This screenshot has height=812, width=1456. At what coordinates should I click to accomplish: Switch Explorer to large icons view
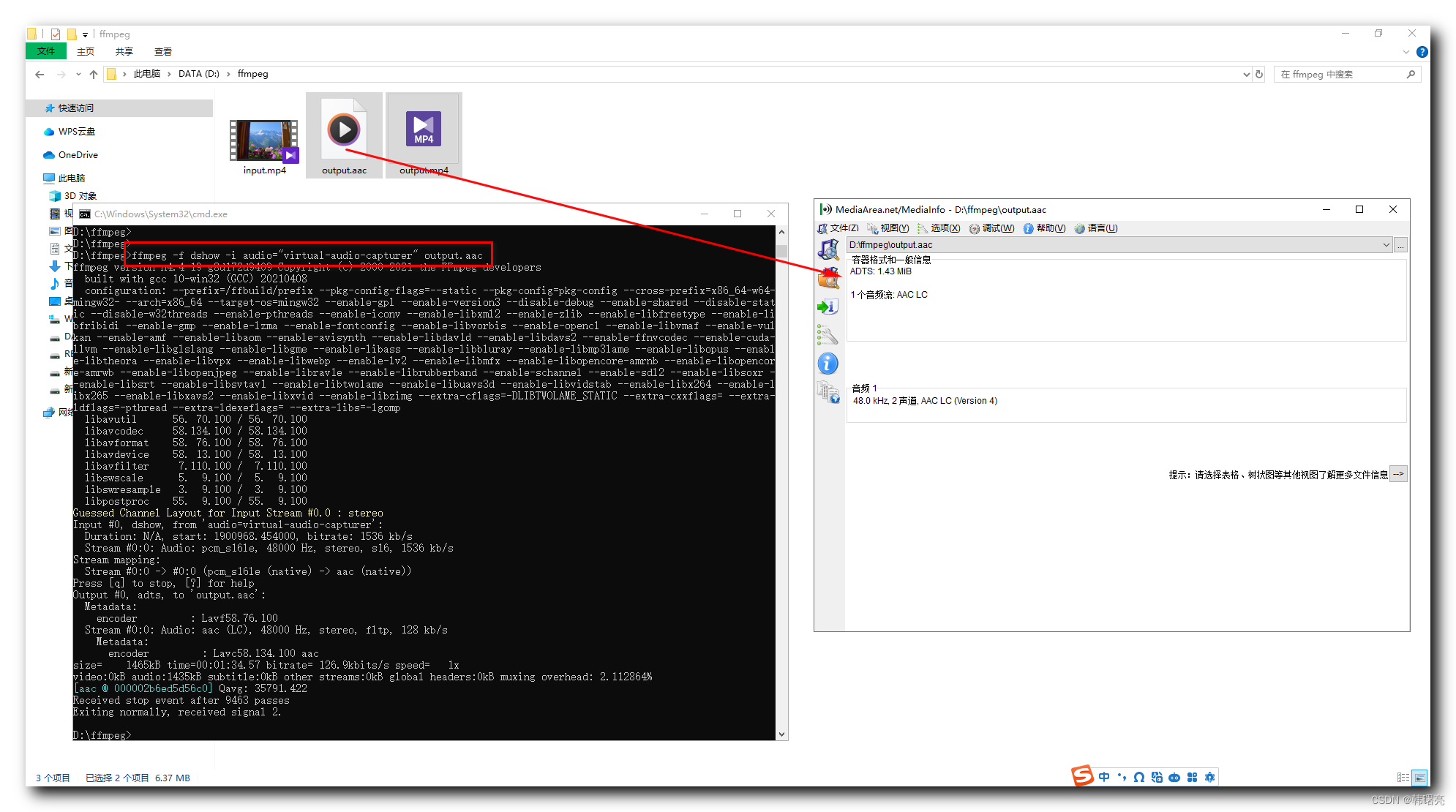click(x=1419, y=777)
